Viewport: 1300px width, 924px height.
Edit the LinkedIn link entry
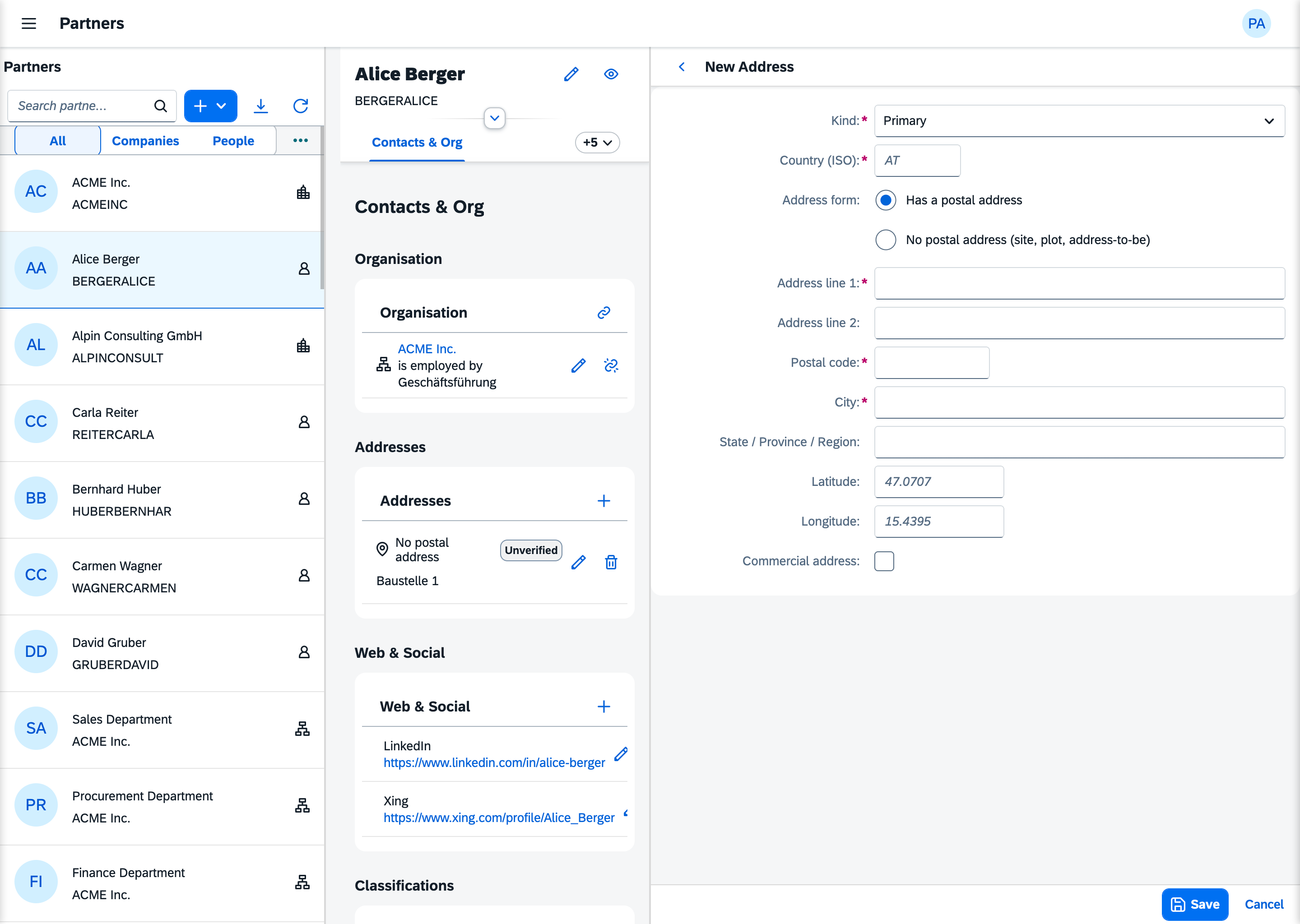coord(621,754)
